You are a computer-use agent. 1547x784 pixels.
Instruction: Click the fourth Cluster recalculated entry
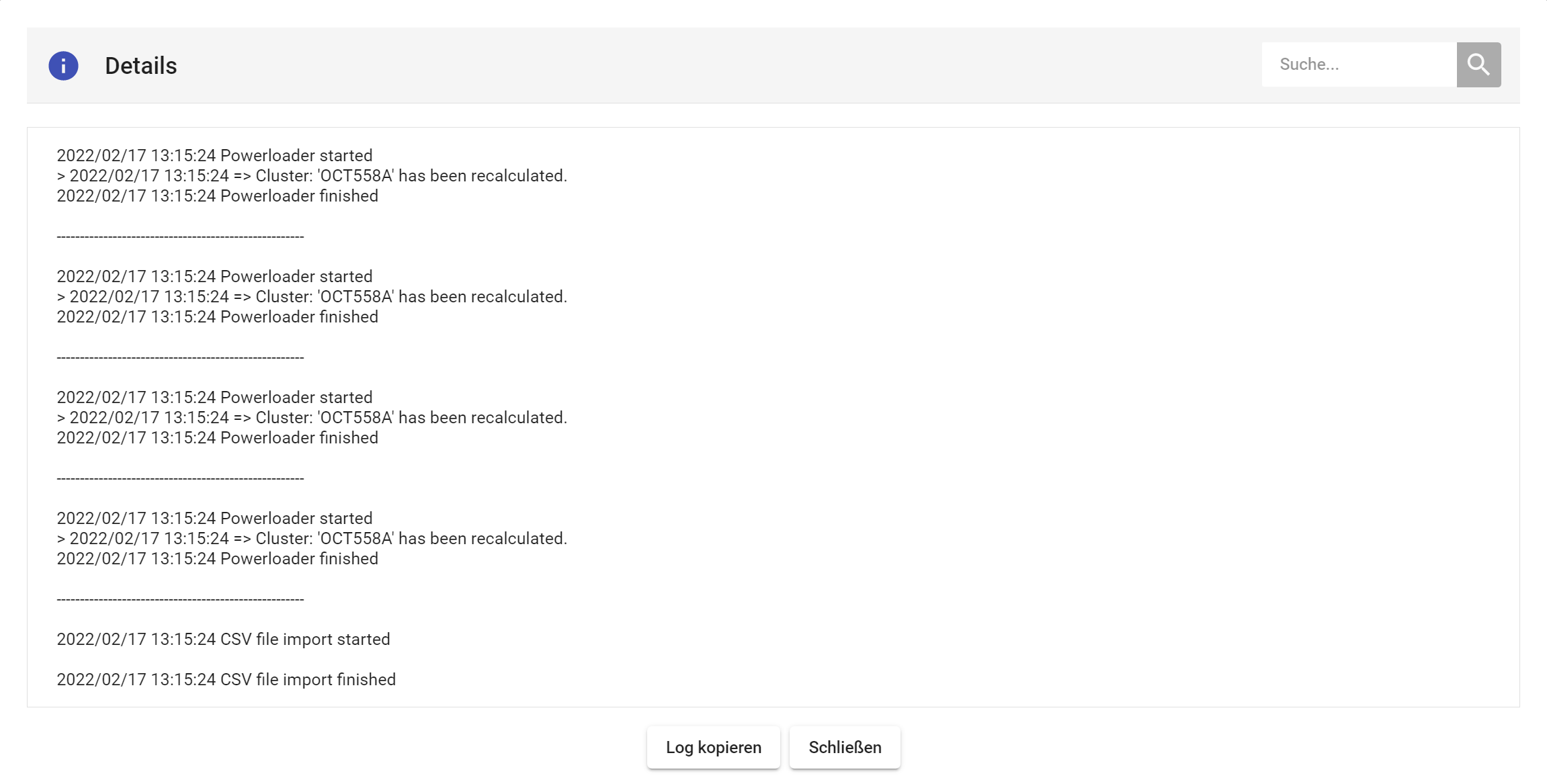[312, 538]
